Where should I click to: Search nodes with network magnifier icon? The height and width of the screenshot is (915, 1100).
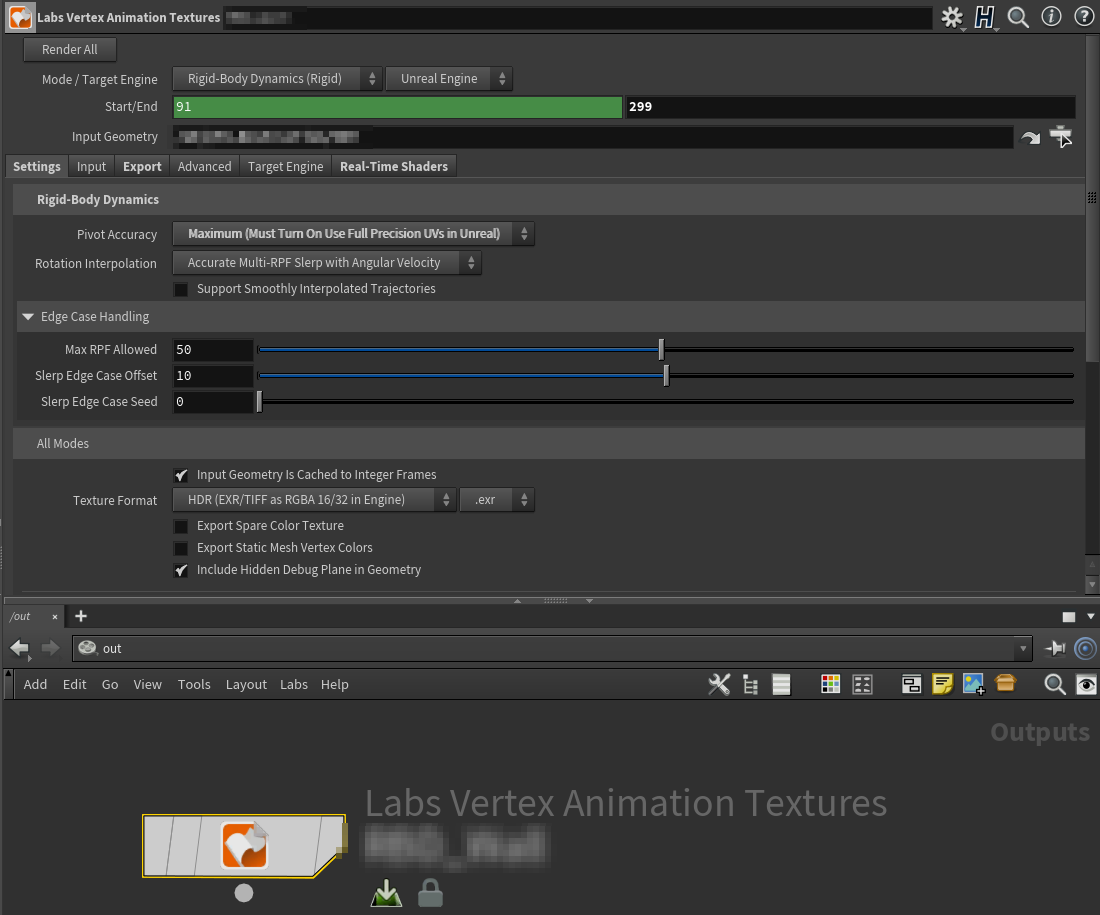(x=1054, y=684)
